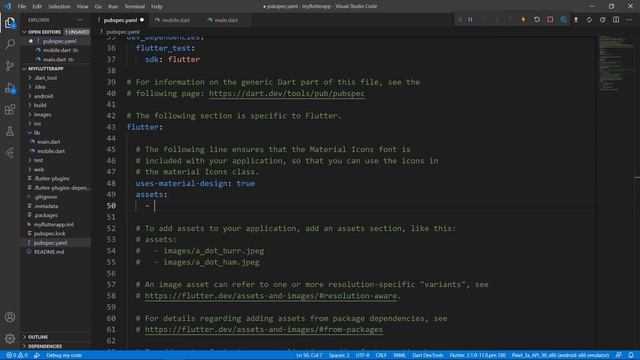Open the Explorer view in the activity bar
640x360 pixels.
[x=10, y=22]
